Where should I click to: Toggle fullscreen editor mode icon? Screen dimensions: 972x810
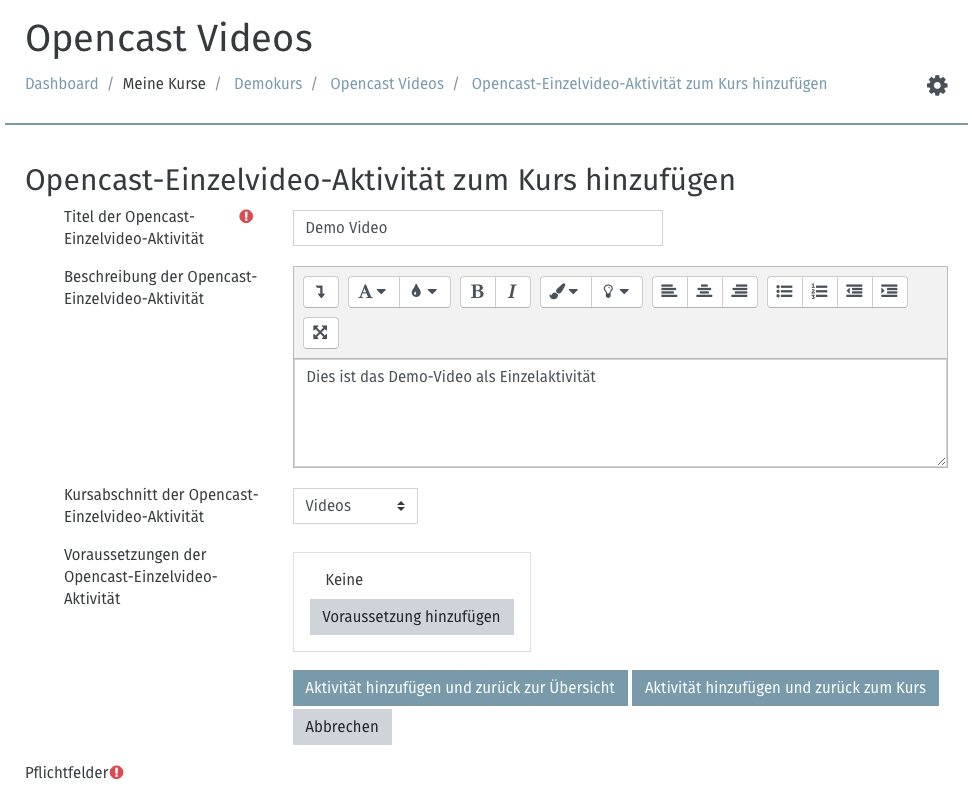click(x=320, y=333)
